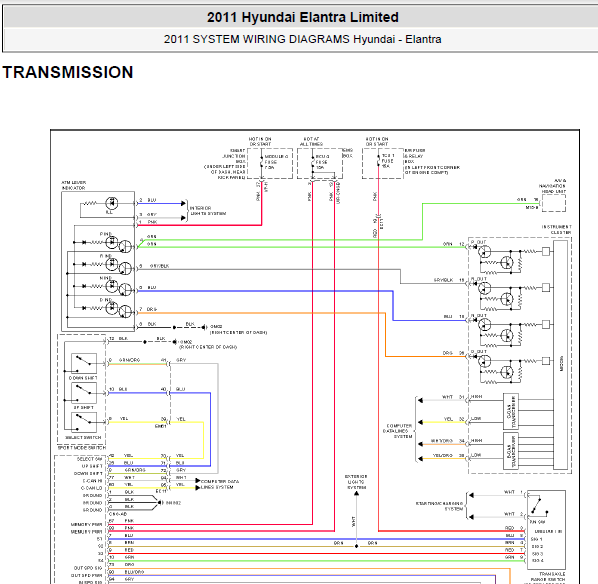Click the INSTRUMENT CLUSTER label
The width and height of the screenshot is (598, 584).
[x=557, y=230]
